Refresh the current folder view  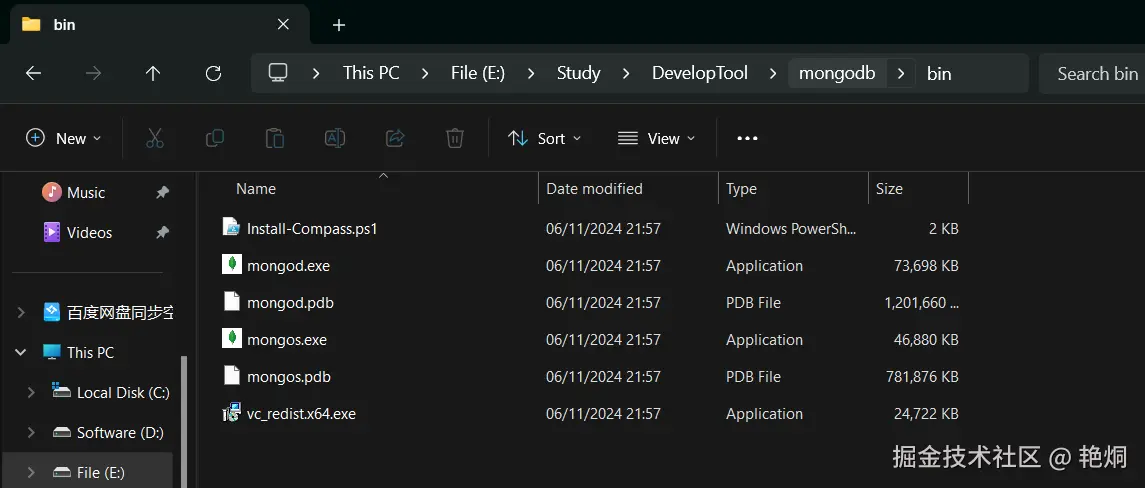click(x=213, y=73)
